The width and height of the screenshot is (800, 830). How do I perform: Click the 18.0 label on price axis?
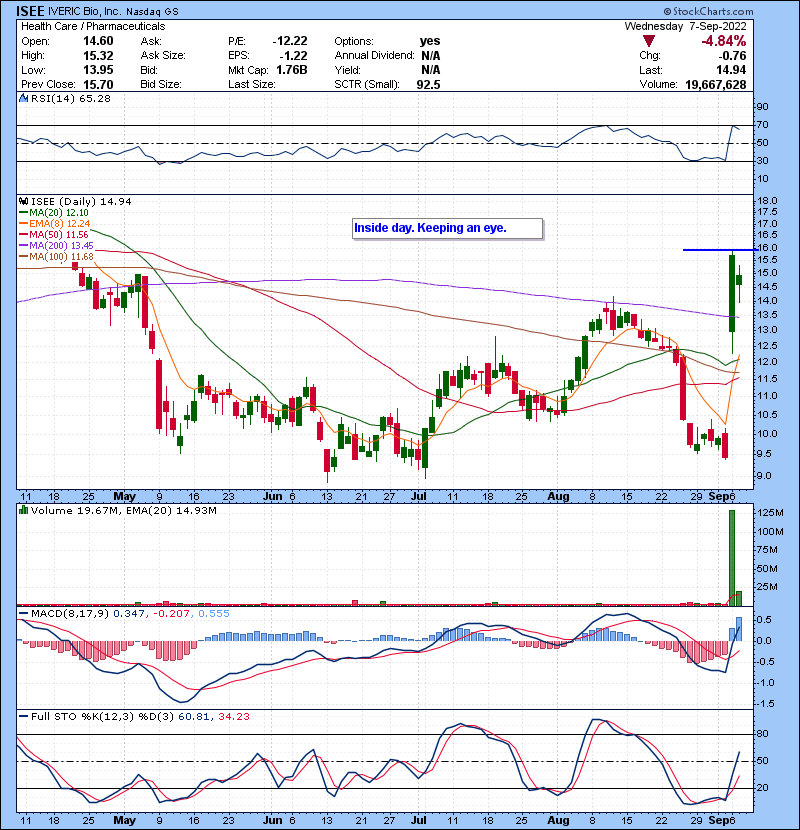[x=767, y=201]
